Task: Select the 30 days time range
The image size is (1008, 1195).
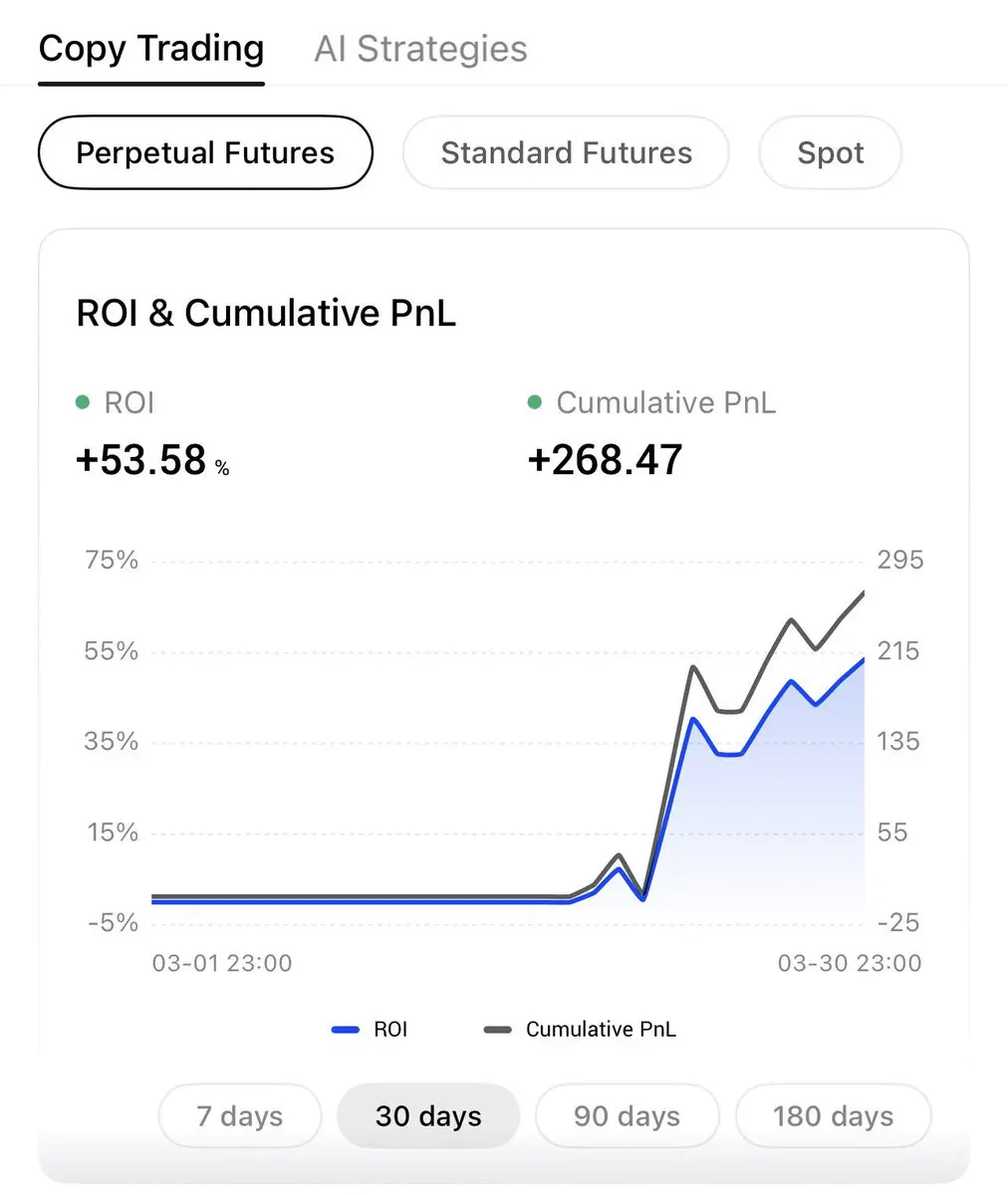Action: point(428,1116)
